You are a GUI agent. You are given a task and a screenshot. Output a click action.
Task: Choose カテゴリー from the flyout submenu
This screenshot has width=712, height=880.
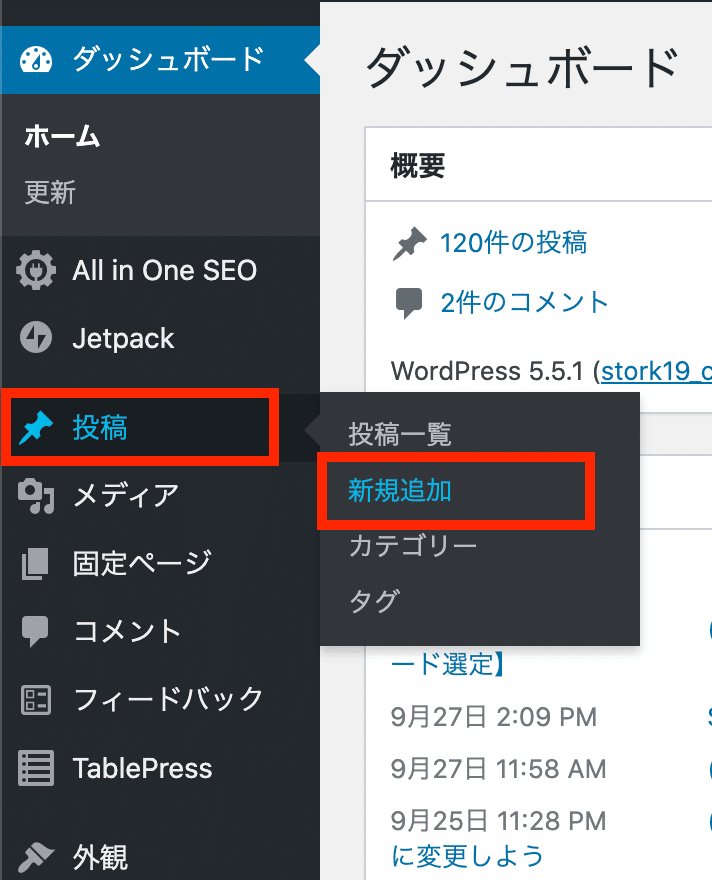413,546
